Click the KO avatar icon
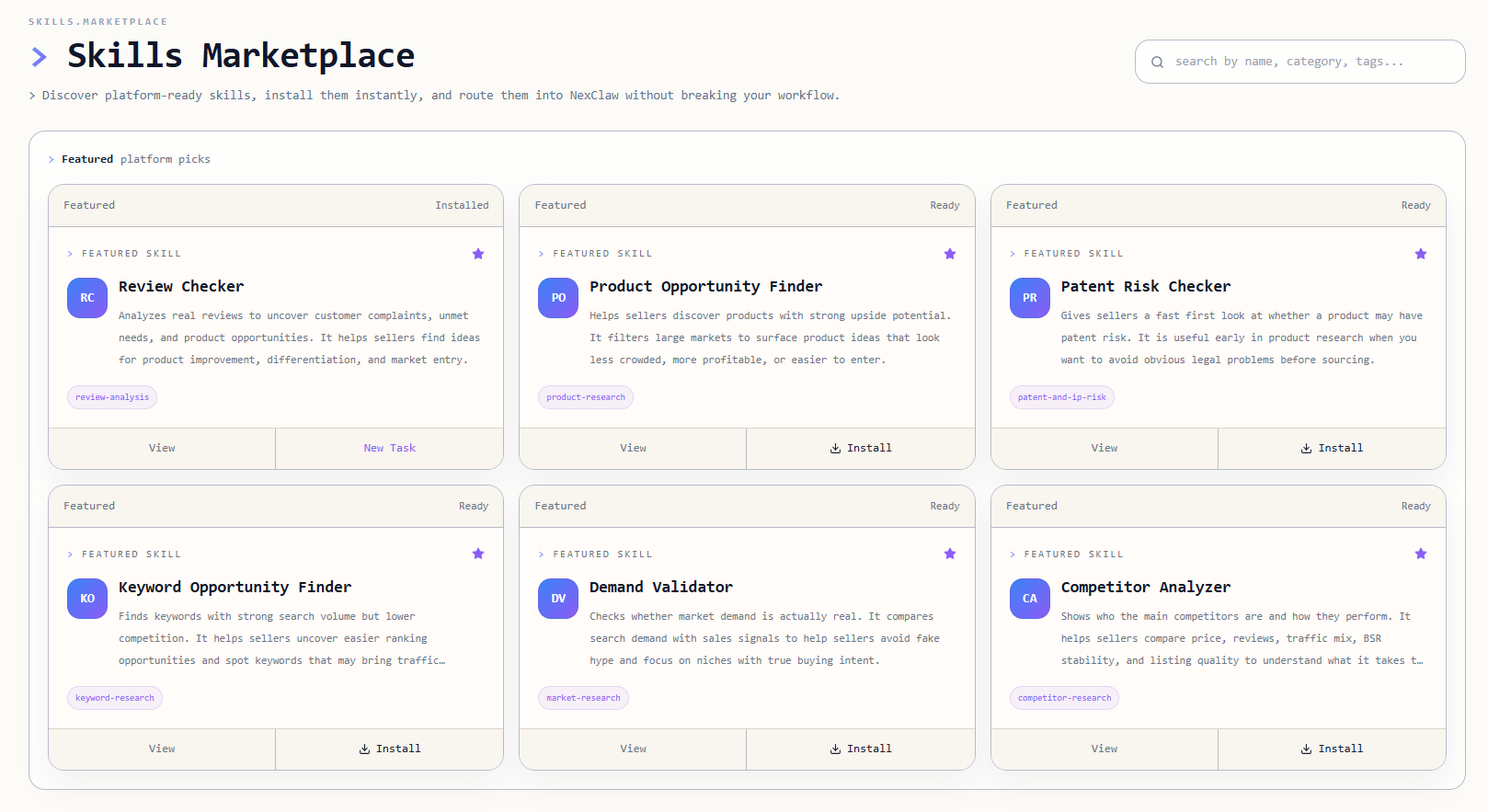Image resolution: width=1488 pixels, height=812 pixels. [87, 599]
